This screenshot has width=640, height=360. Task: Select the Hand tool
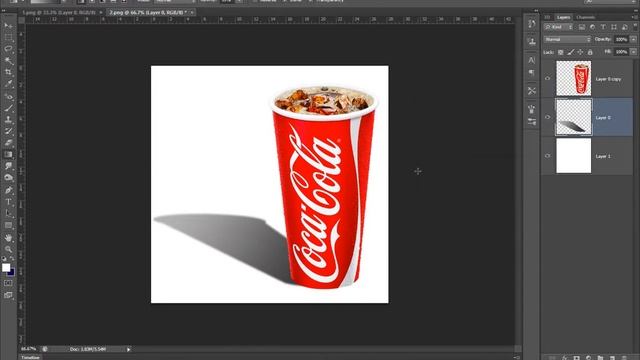[x=8, y=237]
